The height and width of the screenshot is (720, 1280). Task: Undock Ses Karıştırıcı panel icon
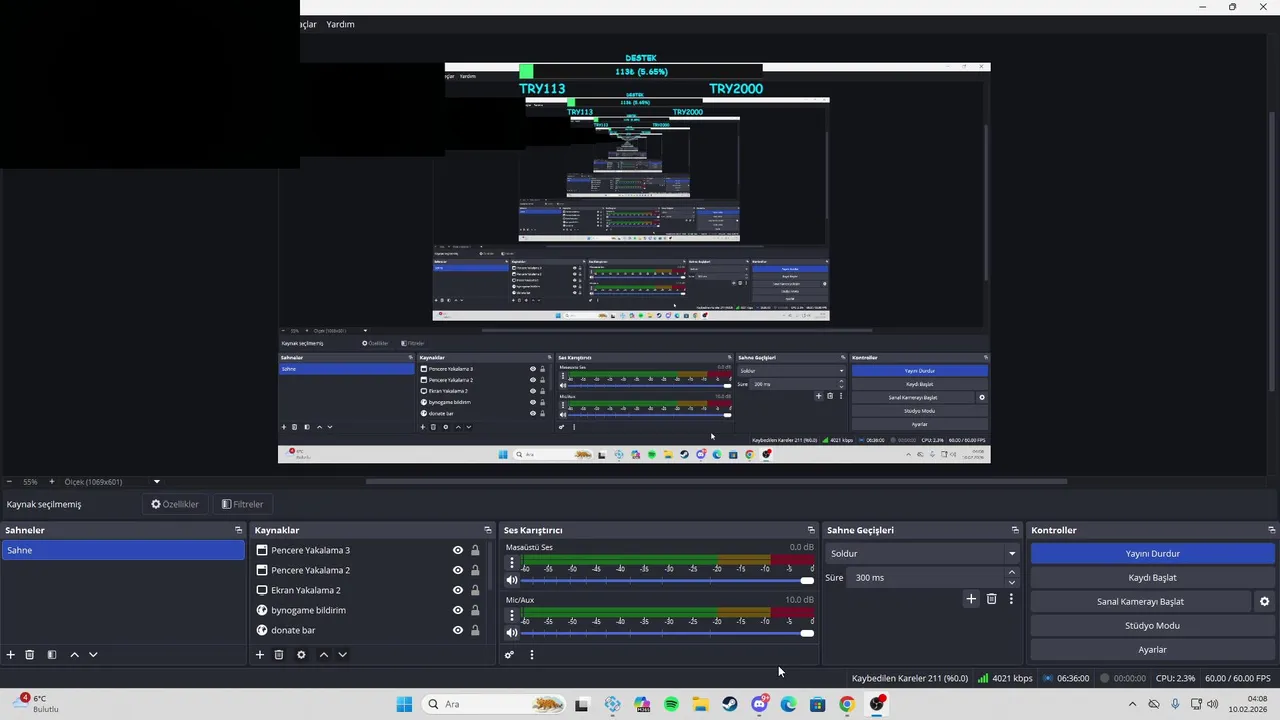pos(811,530)
